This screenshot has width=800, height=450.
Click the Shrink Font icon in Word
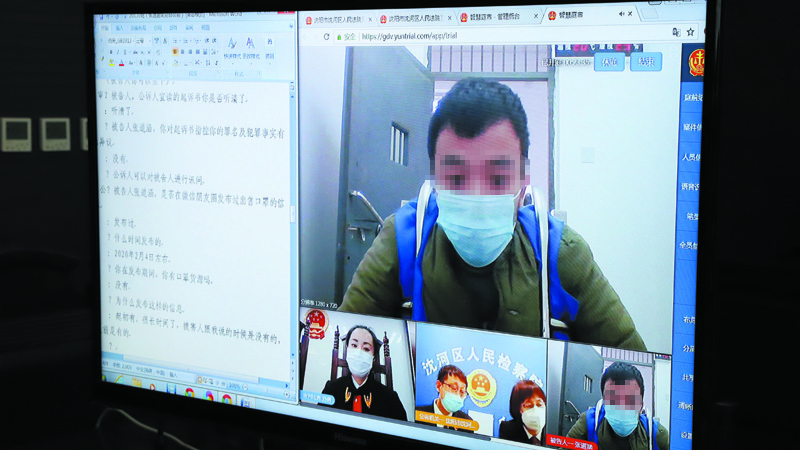click(163, 63)
